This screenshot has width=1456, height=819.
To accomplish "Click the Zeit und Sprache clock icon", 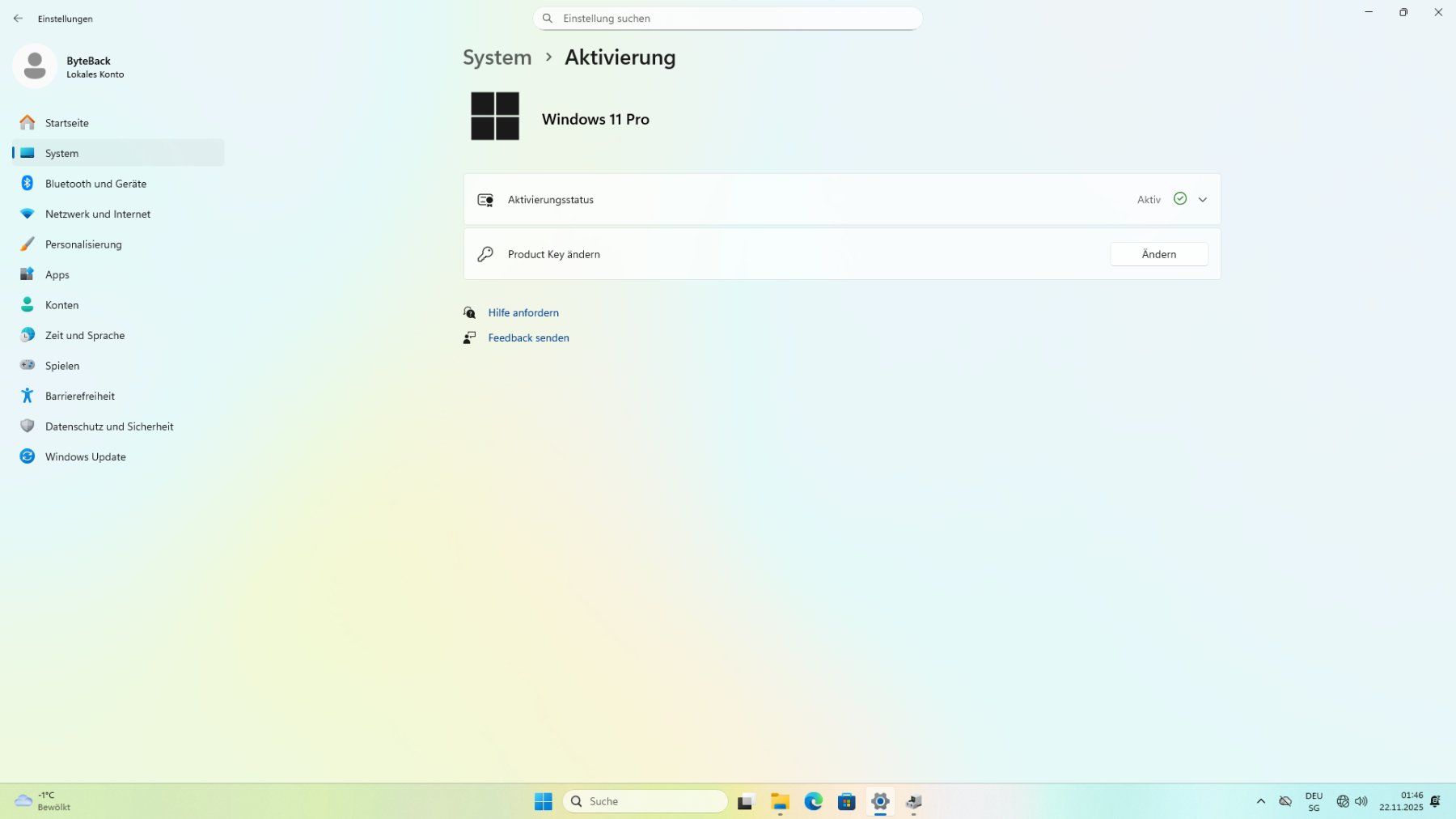I will (x=28, y=335).
